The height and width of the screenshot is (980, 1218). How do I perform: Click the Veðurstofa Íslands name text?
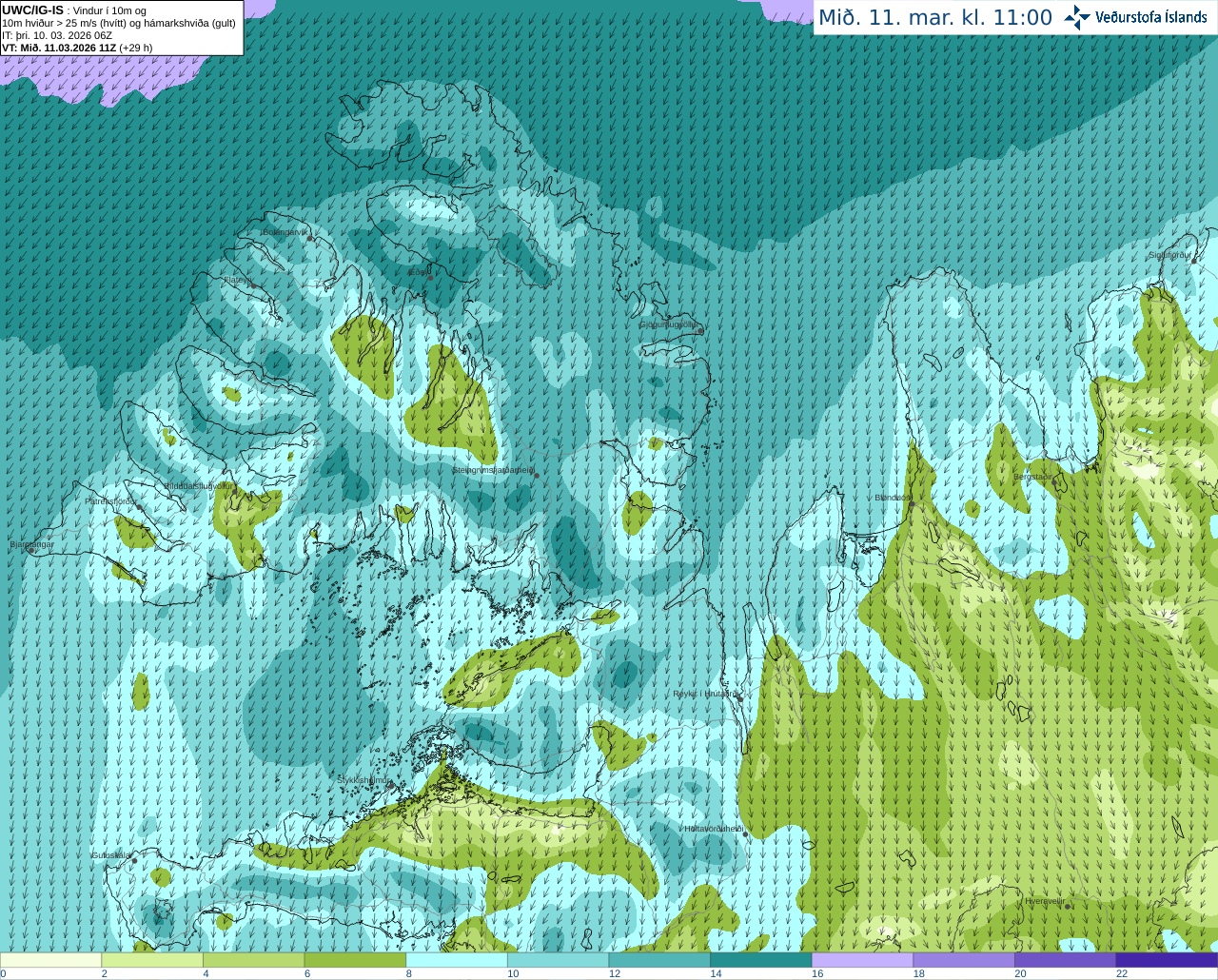[x=1150, y=17]
